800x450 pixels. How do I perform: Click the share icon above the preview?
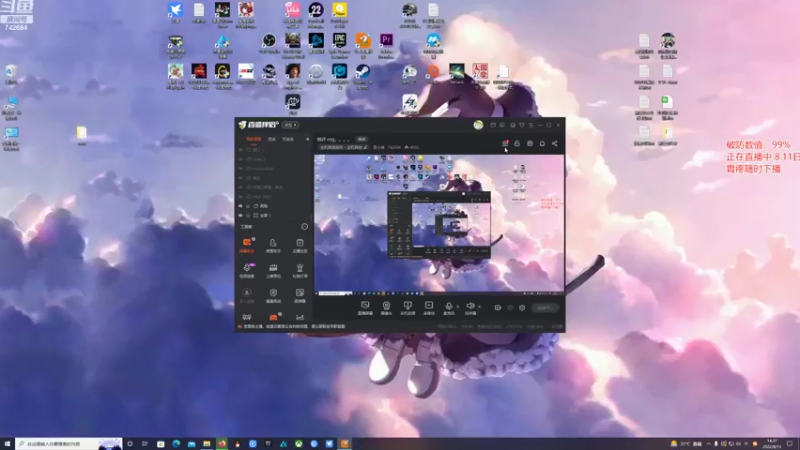click(555, 143)
